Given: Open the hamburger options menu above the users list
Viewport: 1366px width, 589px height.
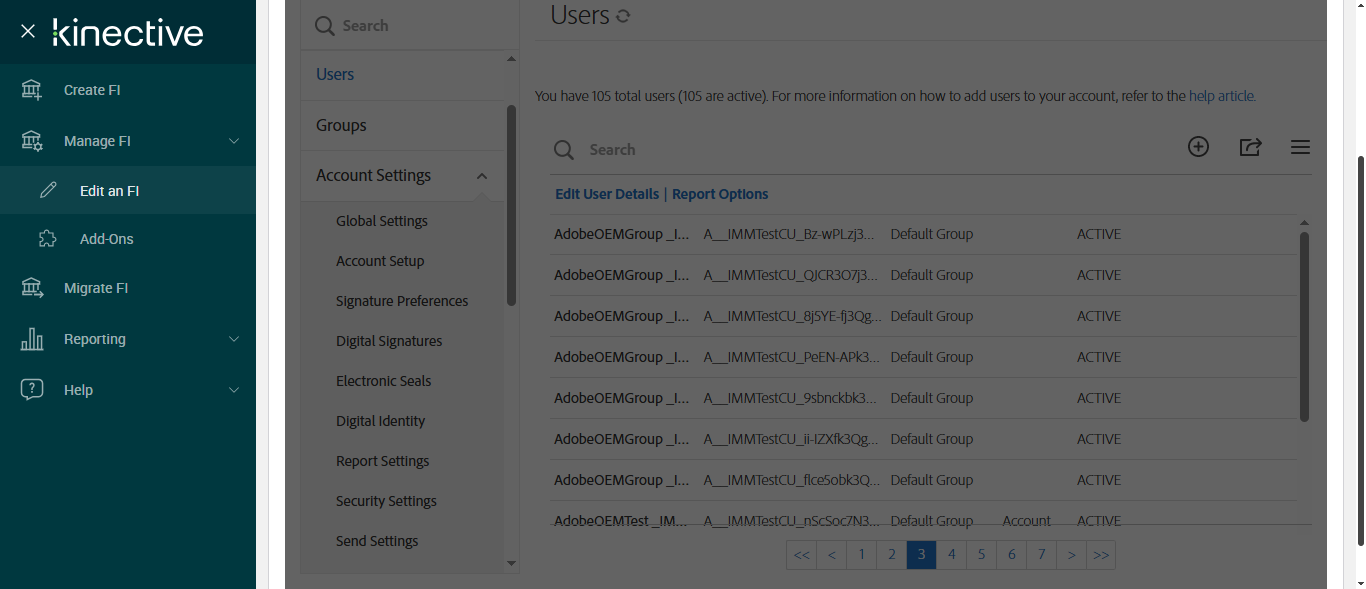Looking at the screenshot, I should [x=1300, y=147].
